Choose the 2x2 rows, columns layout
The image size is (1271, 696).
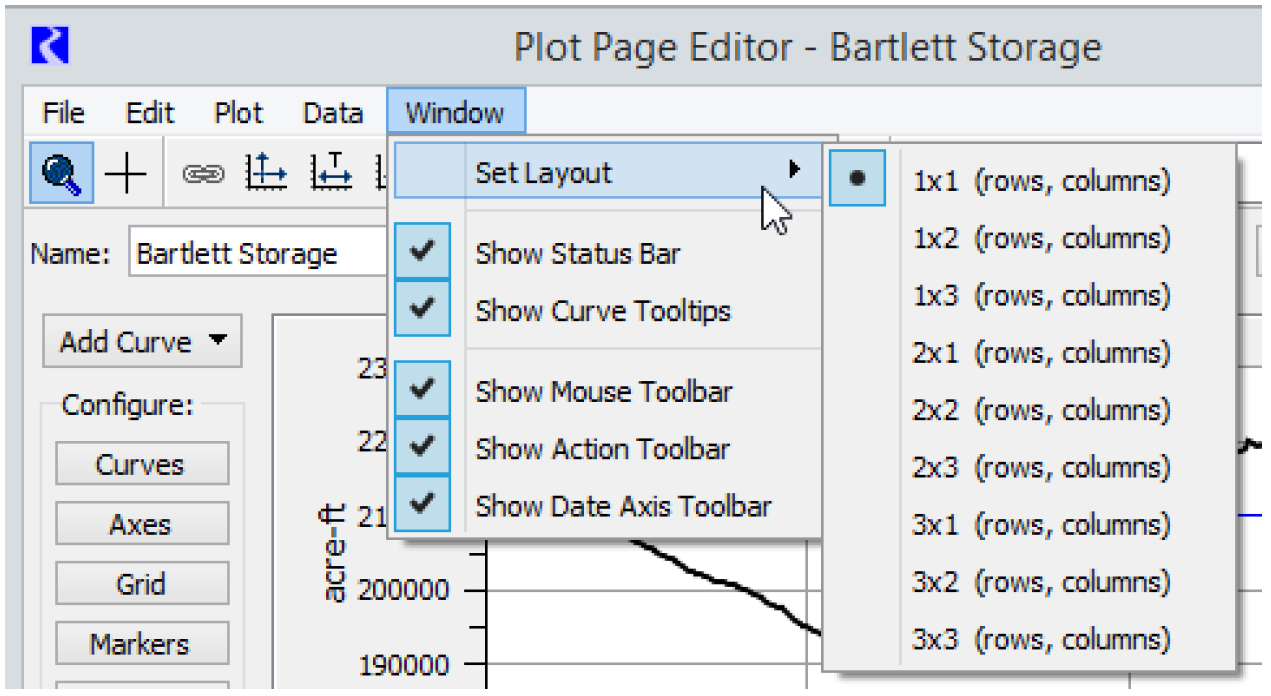pyautogui.click(x=1040, y=410)
